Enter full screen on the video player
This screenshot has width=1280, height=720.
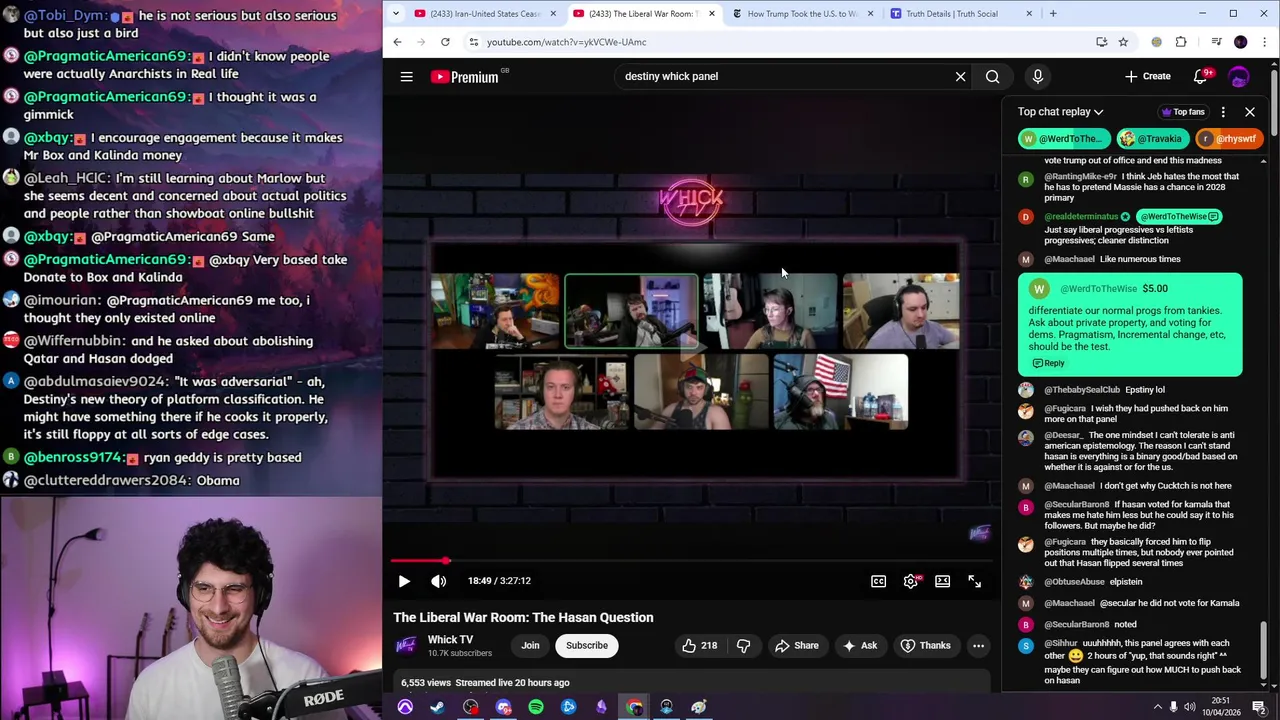point(975,581)
